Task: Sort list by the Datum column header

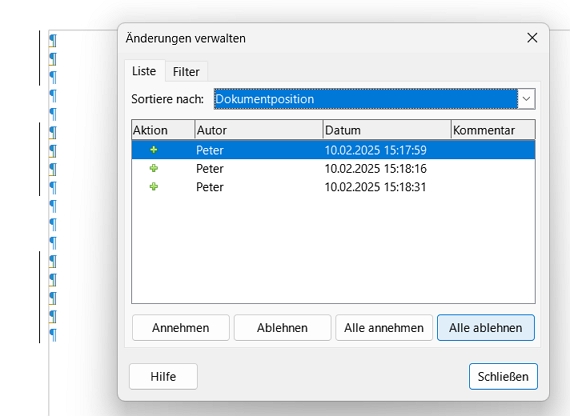Action: (387, 130)
